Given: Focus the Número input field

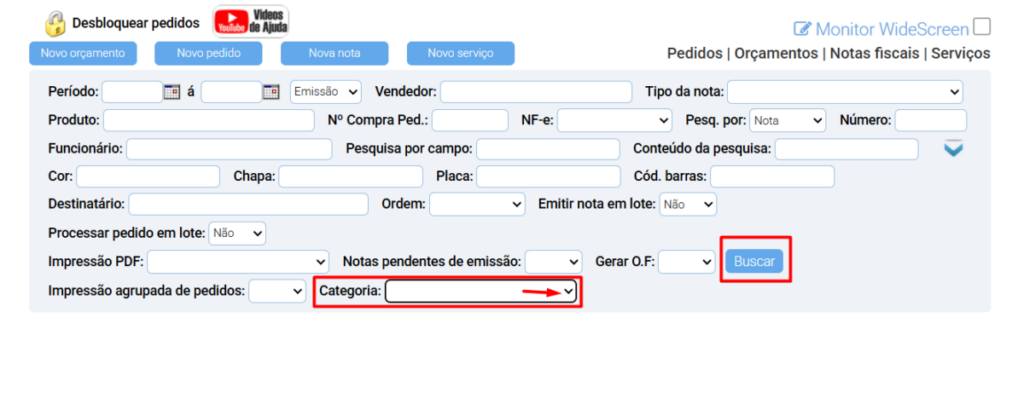Looking at the screenshot, I should [x=931, y=120].
